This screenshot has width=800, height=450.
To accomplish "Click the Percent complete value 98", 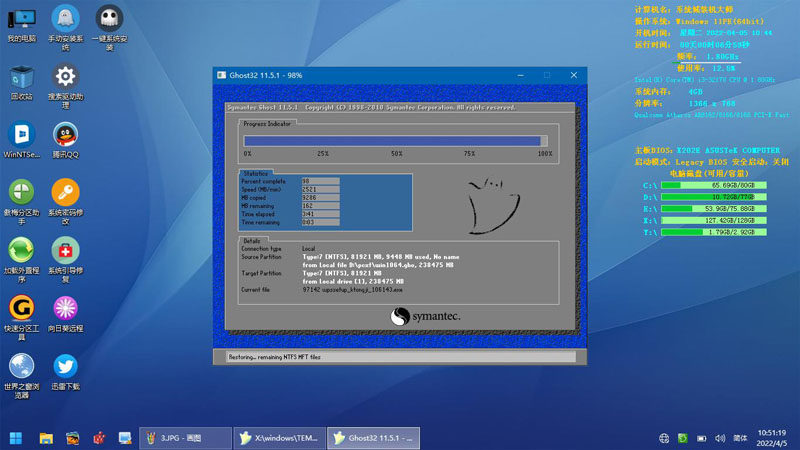I will click(x=320, y=181).
